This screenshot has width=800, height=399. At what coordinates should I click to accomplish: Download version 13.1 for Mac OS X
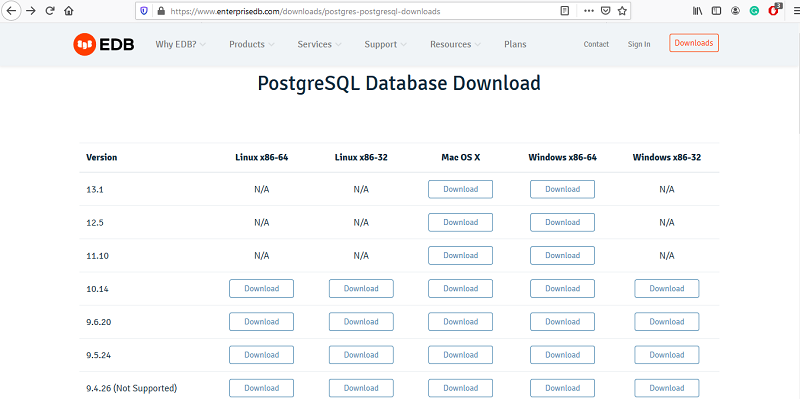coord(460,189)
